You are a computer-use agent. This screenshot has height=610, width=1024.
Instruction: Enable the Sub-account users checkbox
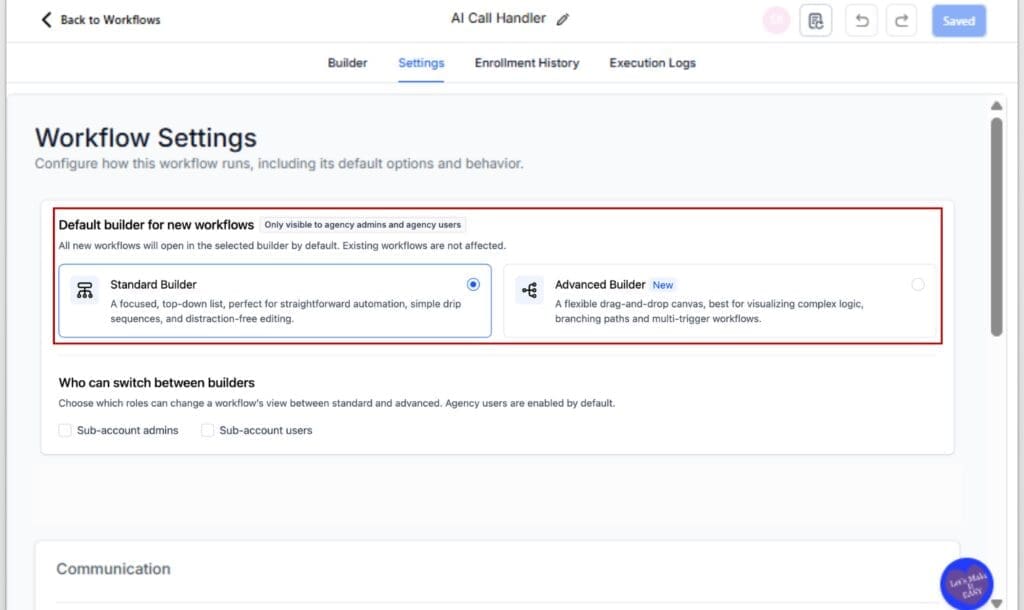pyautogui.click(x=207, y=430)
